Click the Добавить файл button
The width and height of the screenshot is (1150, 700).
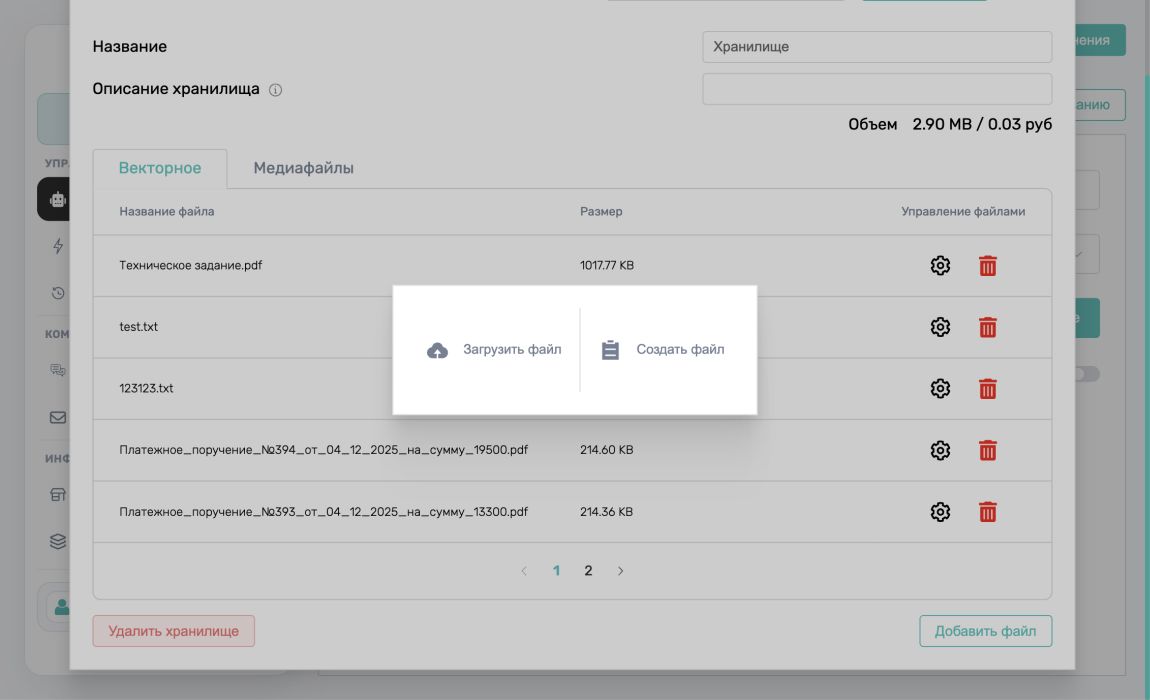986,631
